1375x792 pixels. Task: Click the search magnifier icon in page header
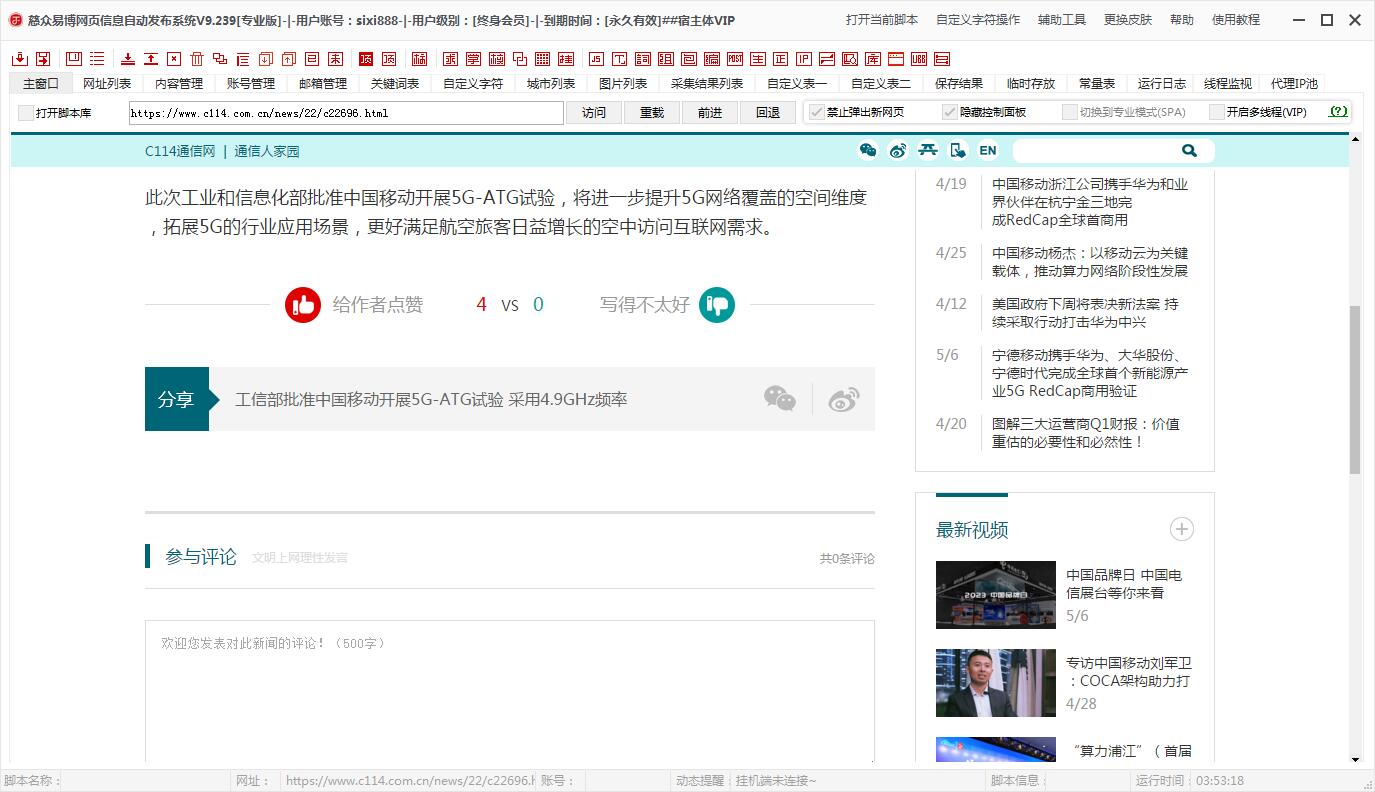(x=1189, y=150)
